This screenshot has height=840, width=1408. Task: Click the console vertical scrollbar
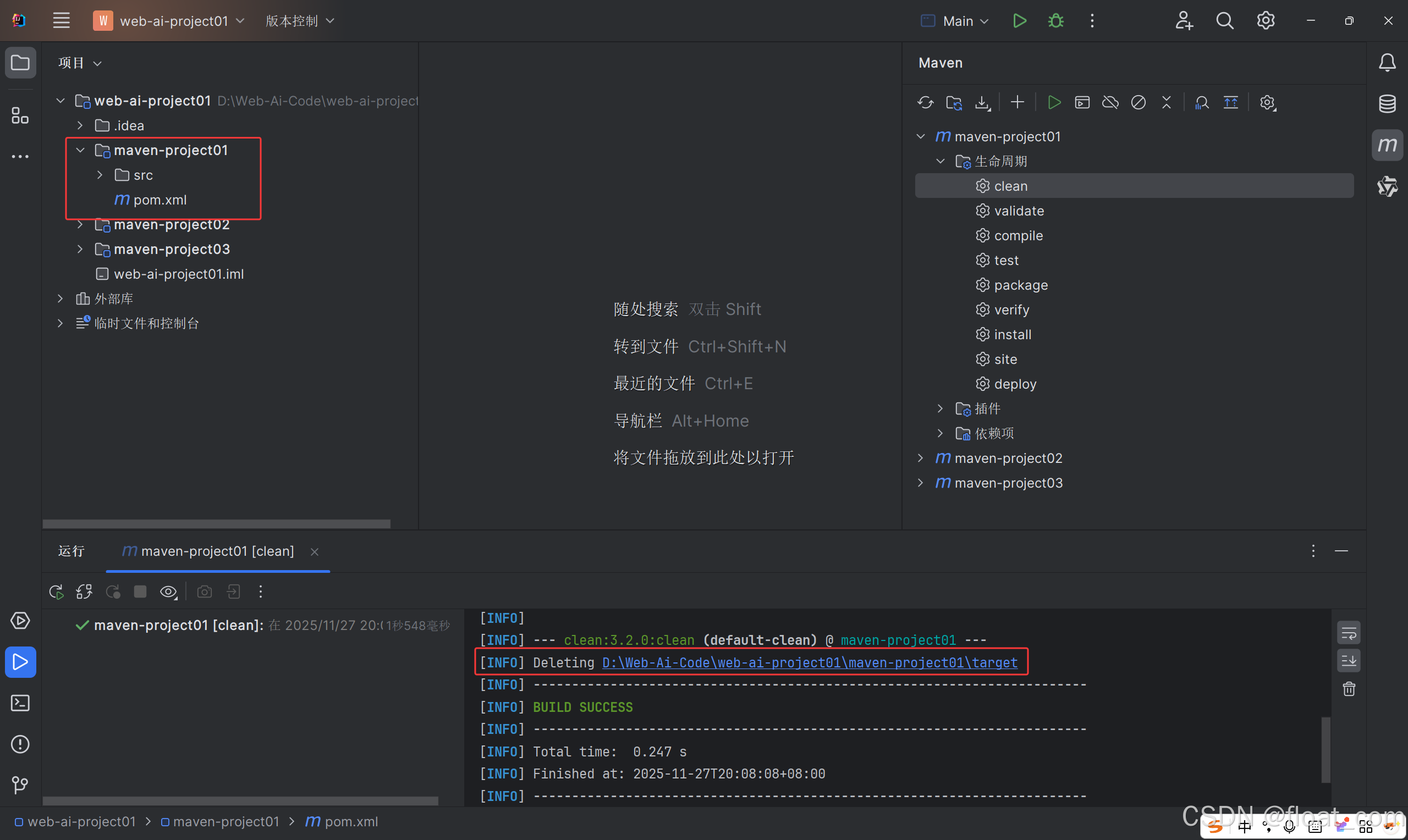[x=1325, y=749]
